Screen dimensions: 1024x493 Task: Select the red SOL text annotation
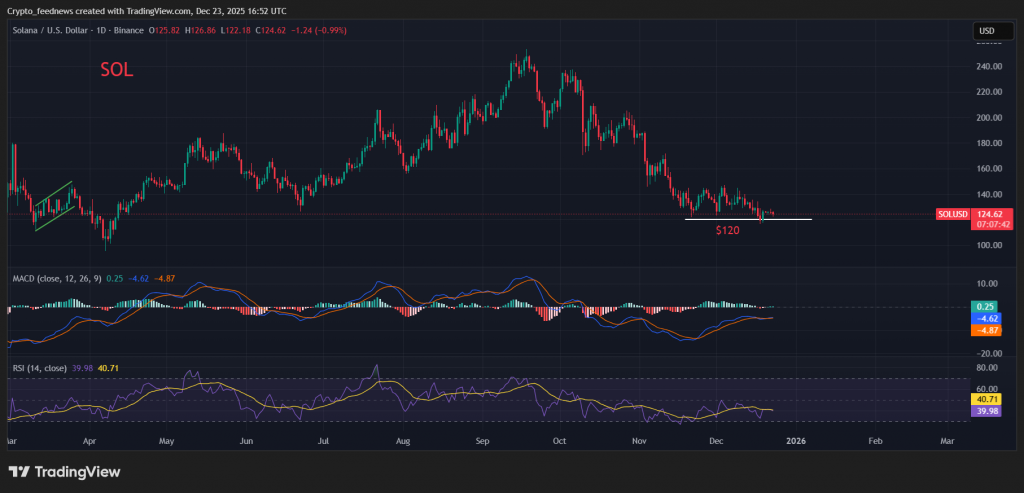[116, 71]
